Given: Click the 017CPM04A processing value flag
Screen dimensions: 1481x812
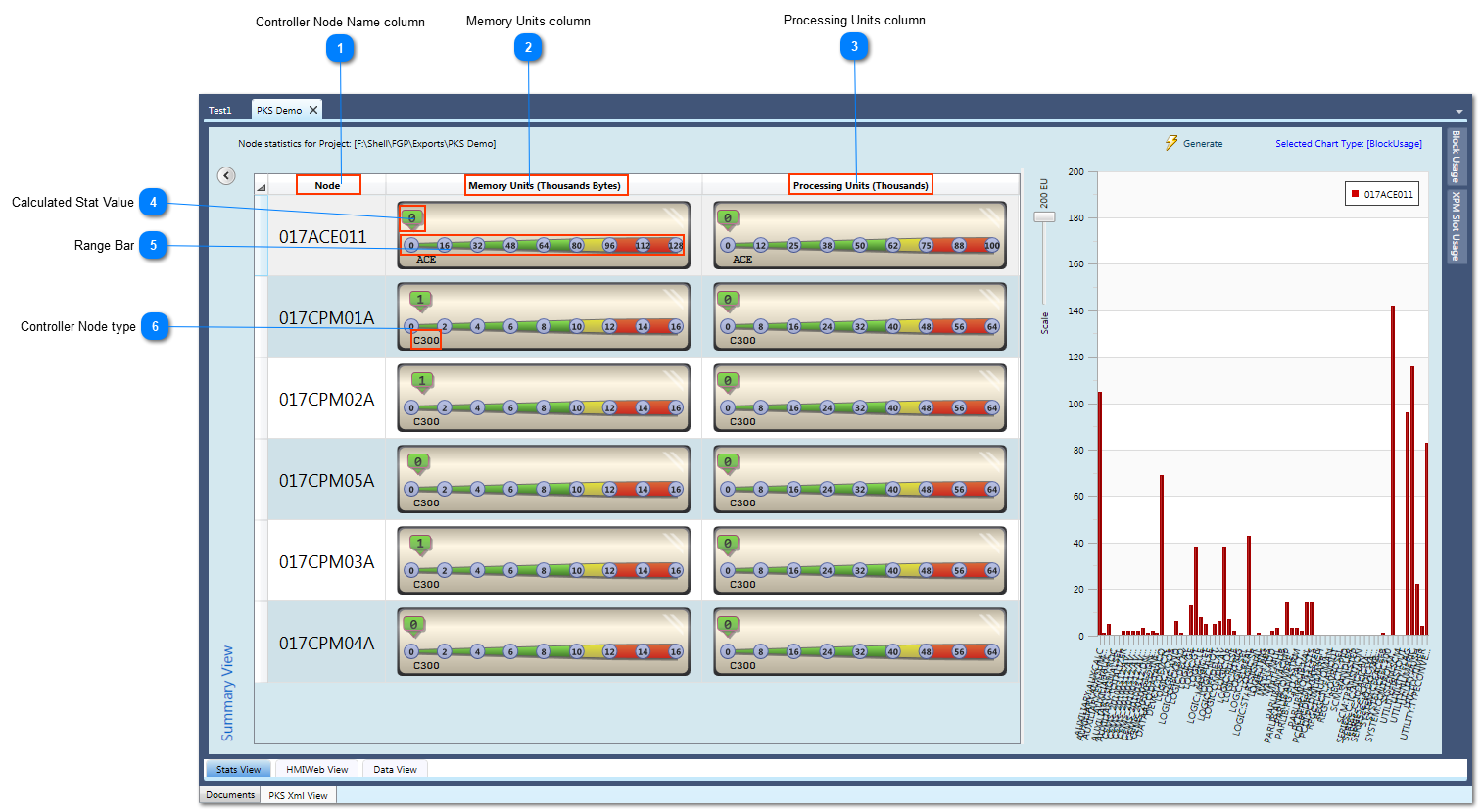Looking at the screenshot, I should pos(728,626).
